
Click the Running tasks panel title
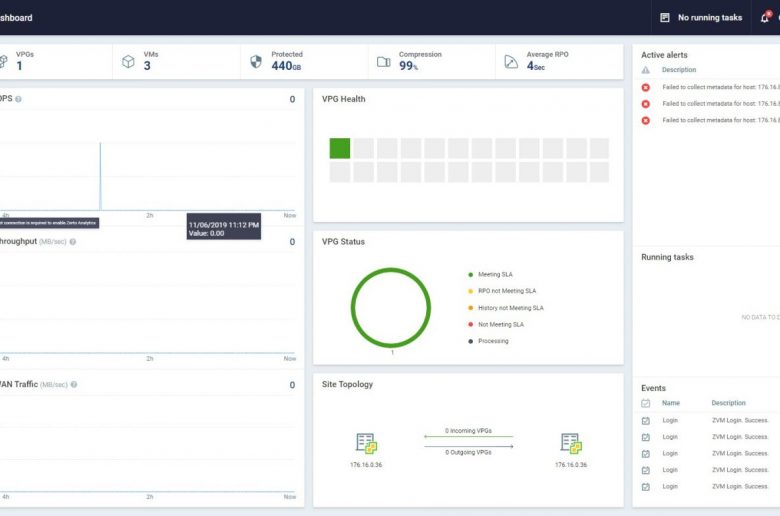pyautogui.click(x=667, y=257)
